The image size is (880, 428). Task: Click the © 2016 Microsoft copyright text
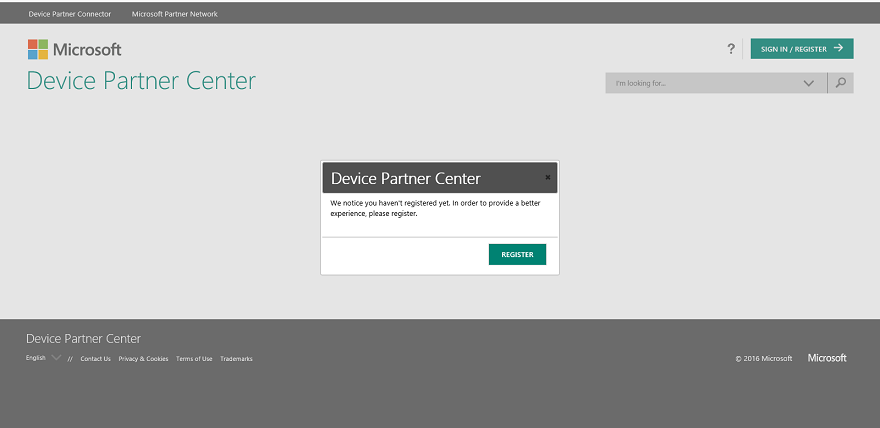(x=763, y=359)
